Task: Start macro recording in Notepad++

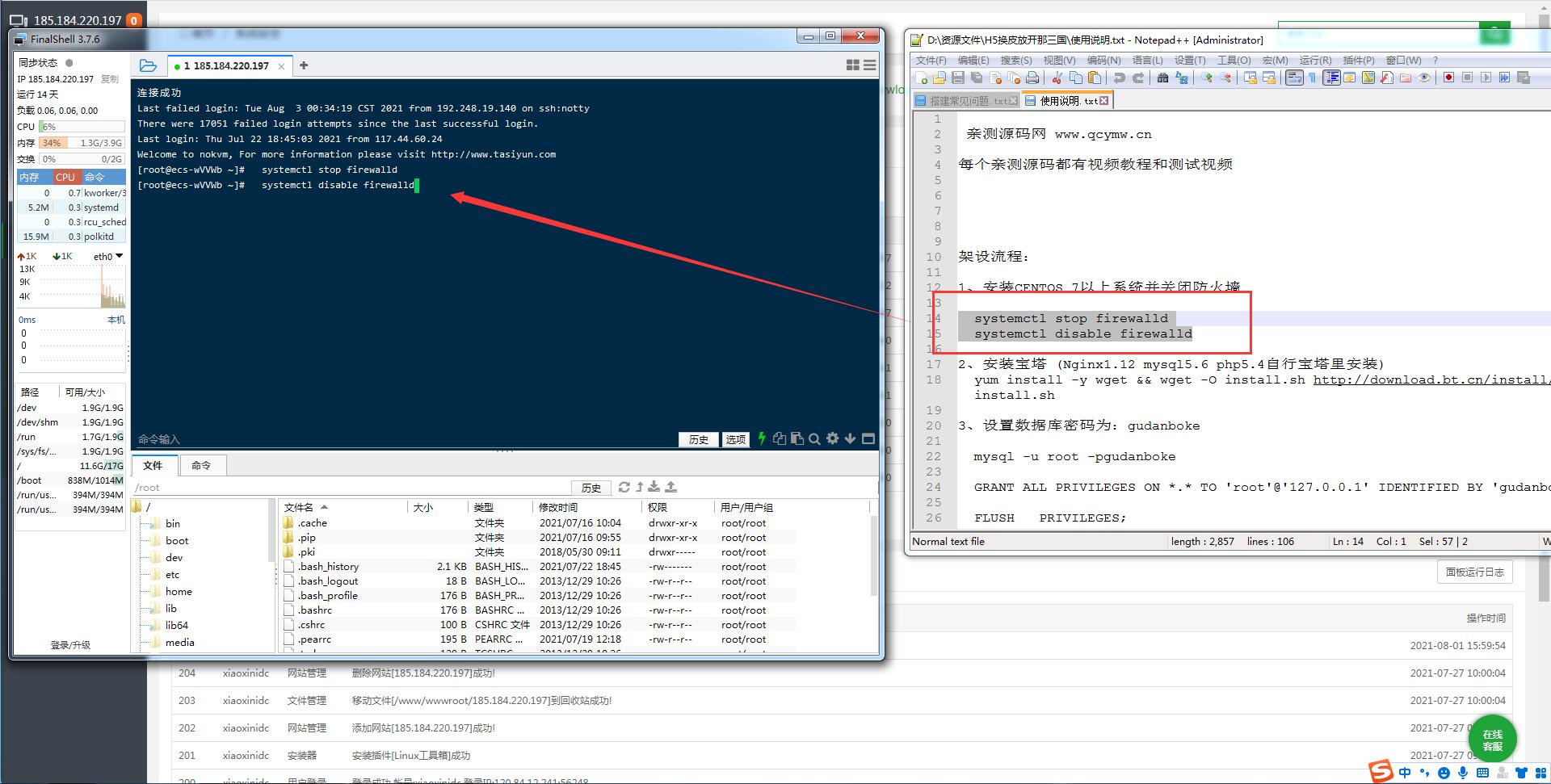Action: click(x=1448, y=78)
